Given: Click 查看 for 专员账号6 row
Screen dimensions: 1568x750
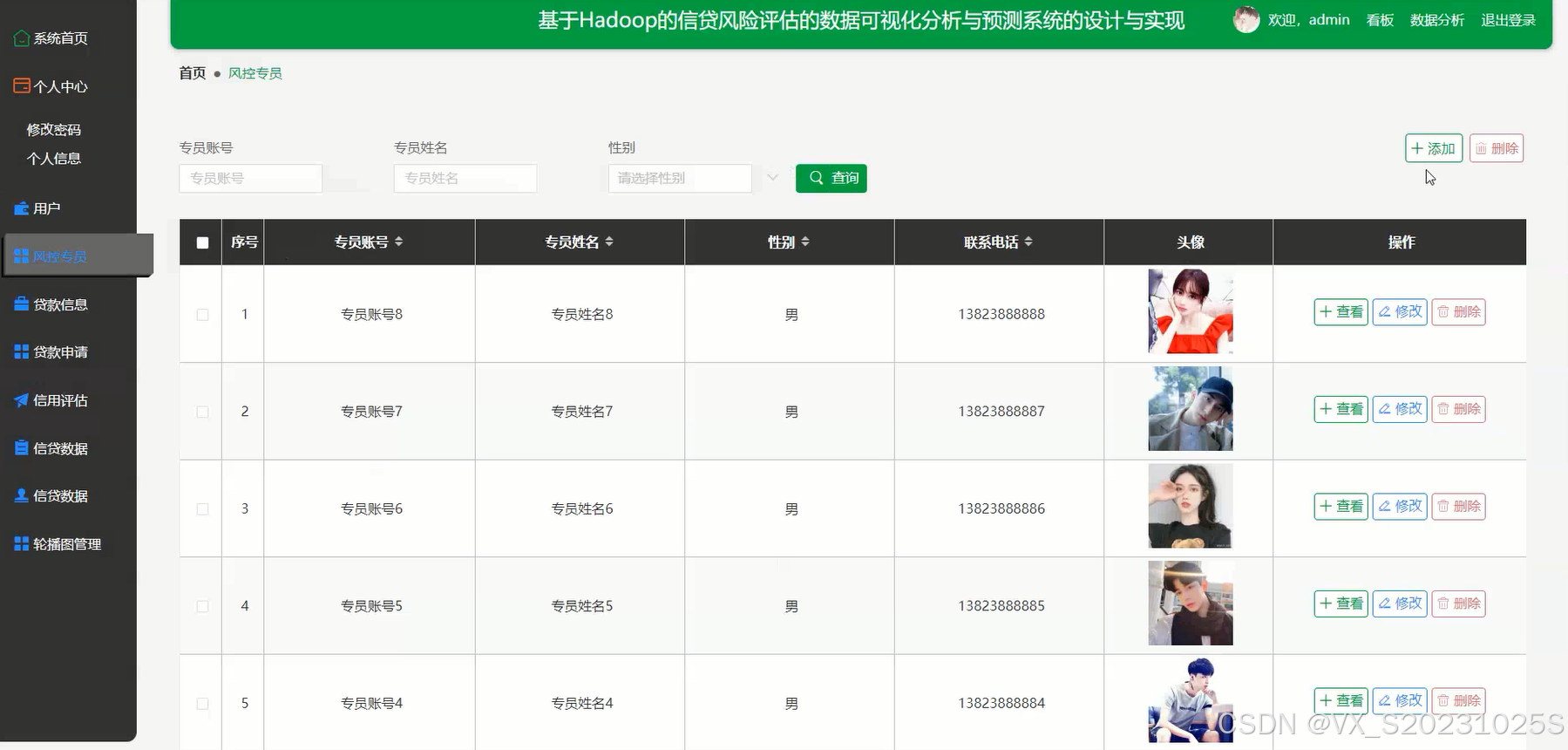Looking at the screenshot, I should (1341, 506).
